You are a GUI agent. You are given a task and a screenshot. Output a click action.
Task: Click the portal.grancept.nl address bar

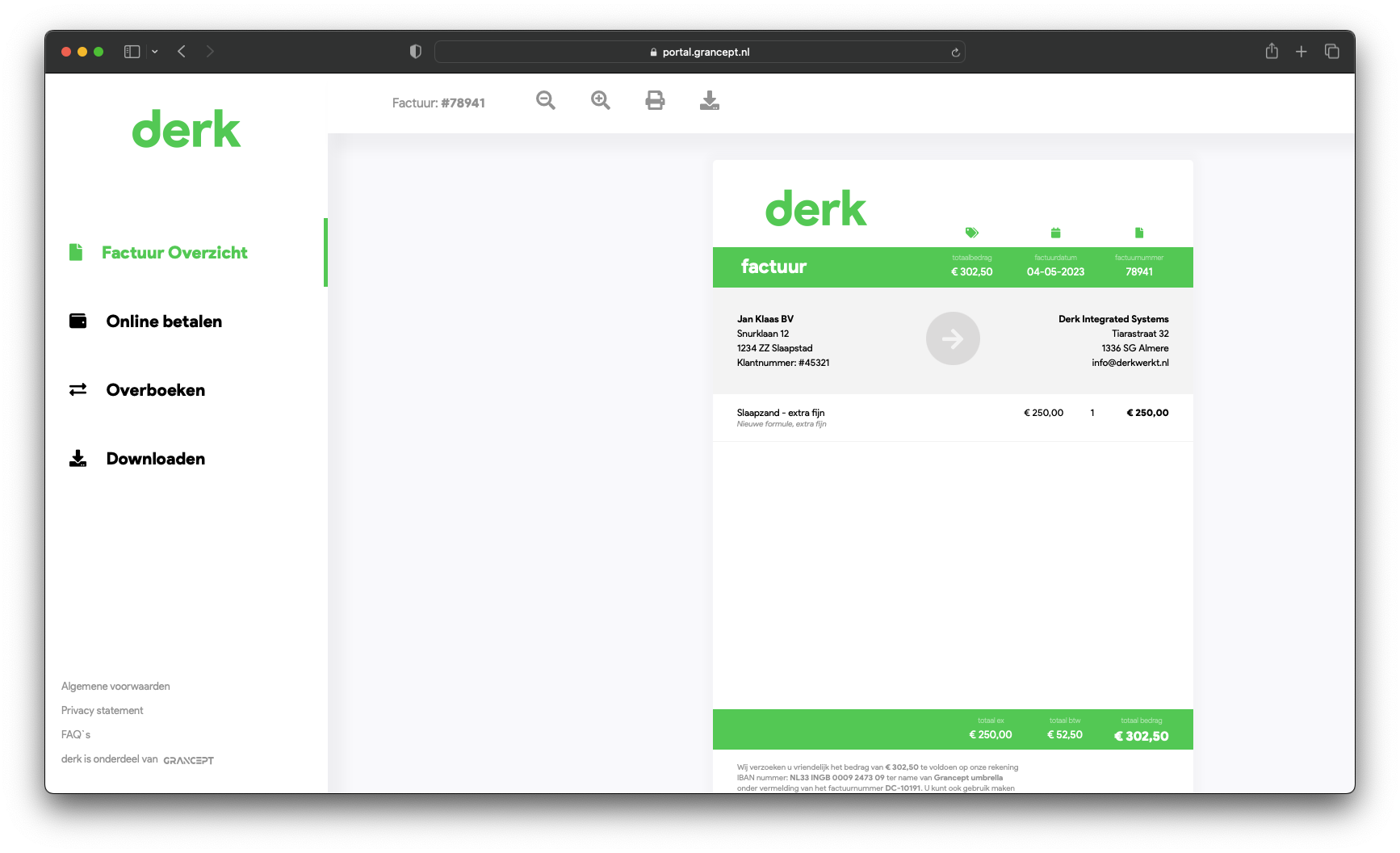700,52
